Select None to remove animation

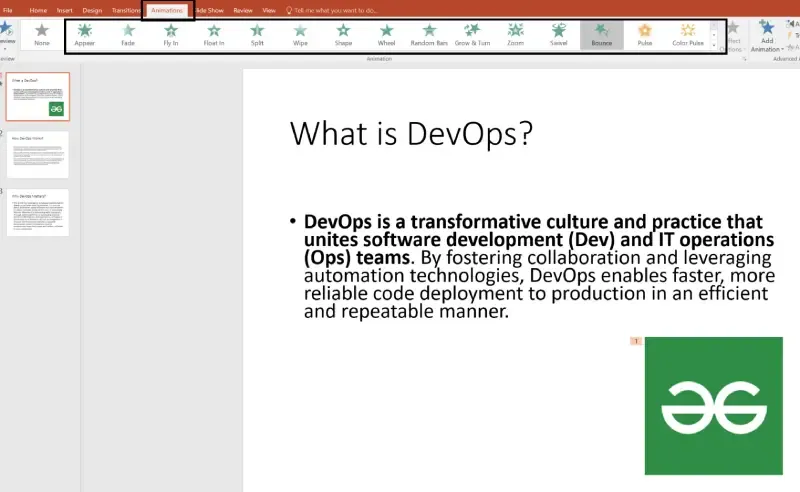click(42, 35)
